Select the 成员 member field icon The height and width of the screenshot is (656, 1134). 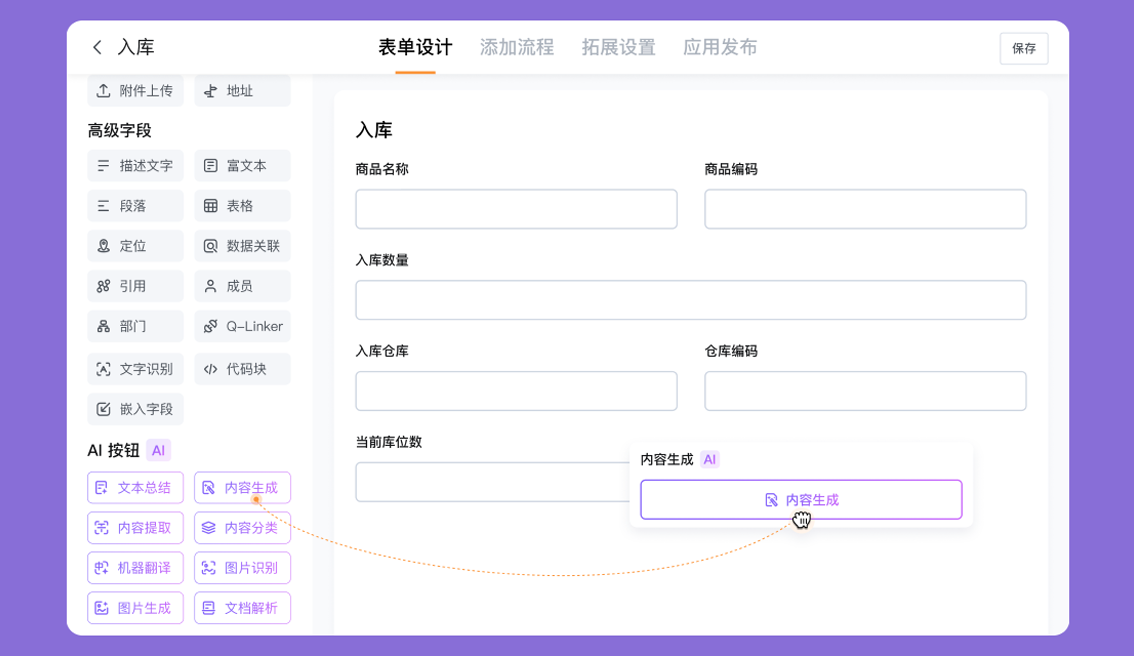pyautogui.click(x=242, y=285)
